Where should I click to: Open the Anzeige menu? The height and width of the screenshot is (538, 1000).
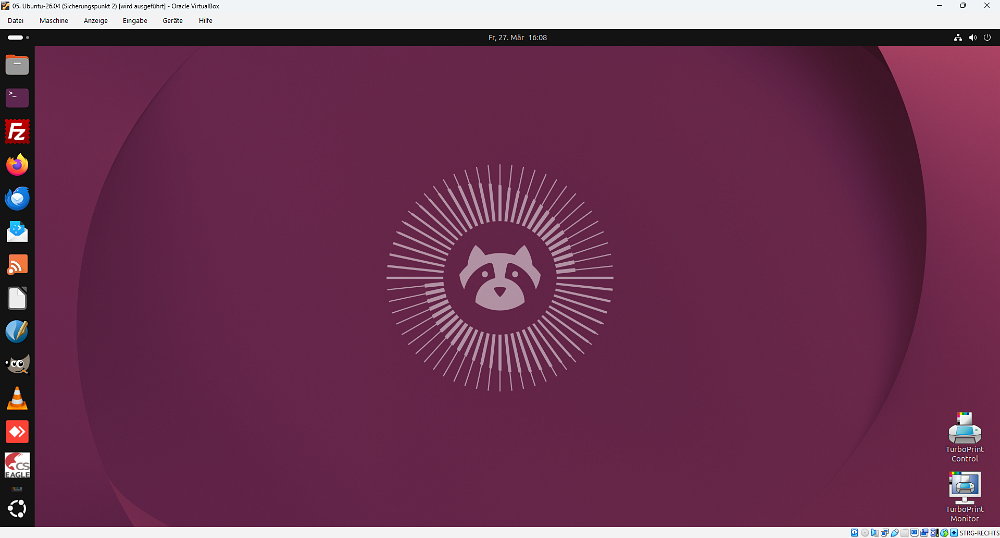(96, 20)
